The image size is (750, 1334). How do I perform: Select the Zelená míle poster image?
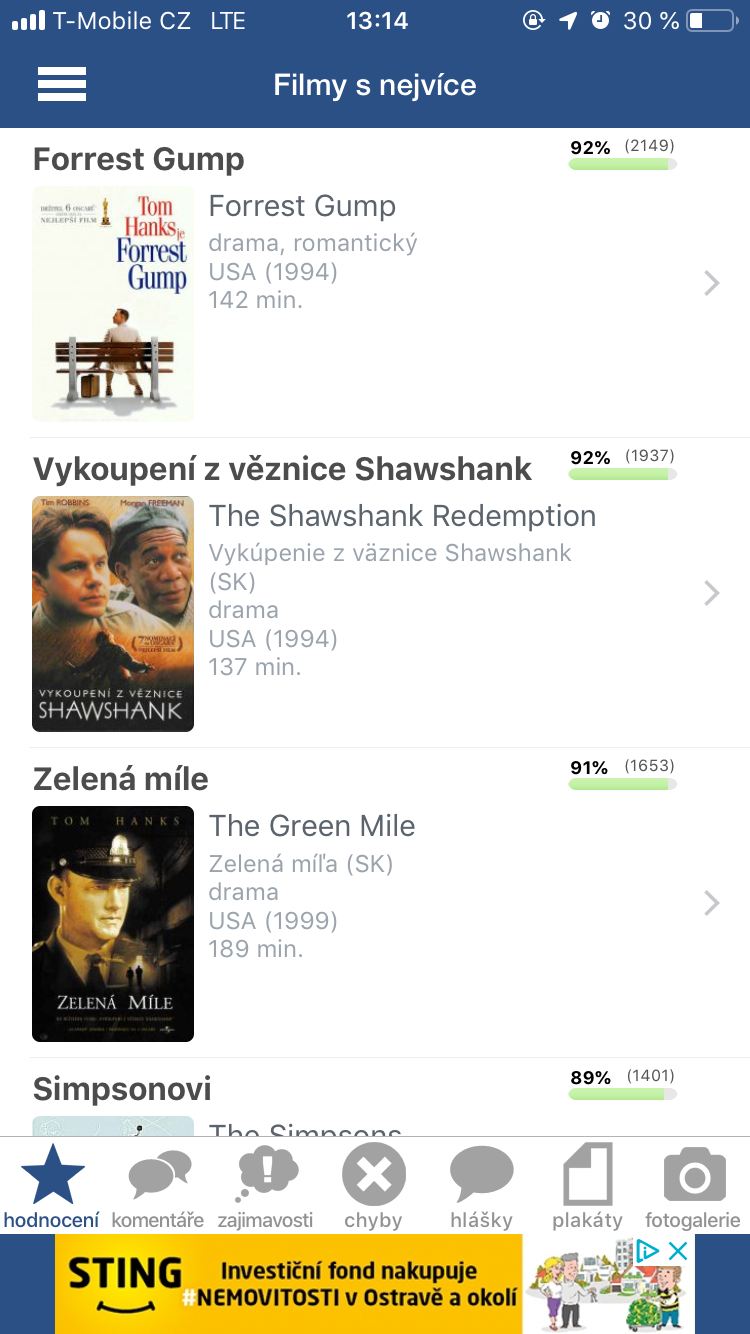point(113,924)
